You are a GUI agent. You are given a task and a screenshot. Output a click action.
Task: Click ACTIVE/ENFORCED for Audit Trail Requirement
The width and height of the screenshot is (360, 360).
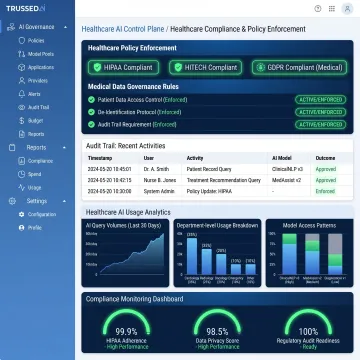(321, 124)
